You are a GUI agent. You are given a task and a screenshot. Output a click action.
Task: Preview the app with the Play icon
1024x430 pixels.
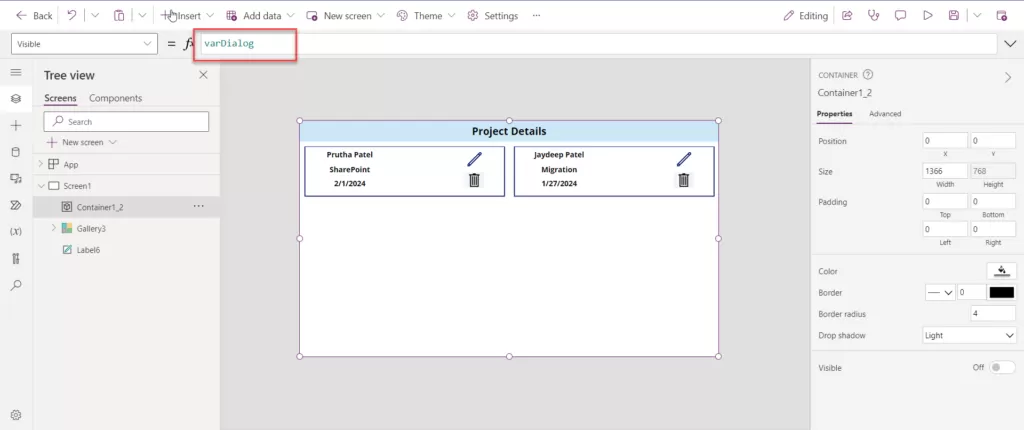point(927,16)
